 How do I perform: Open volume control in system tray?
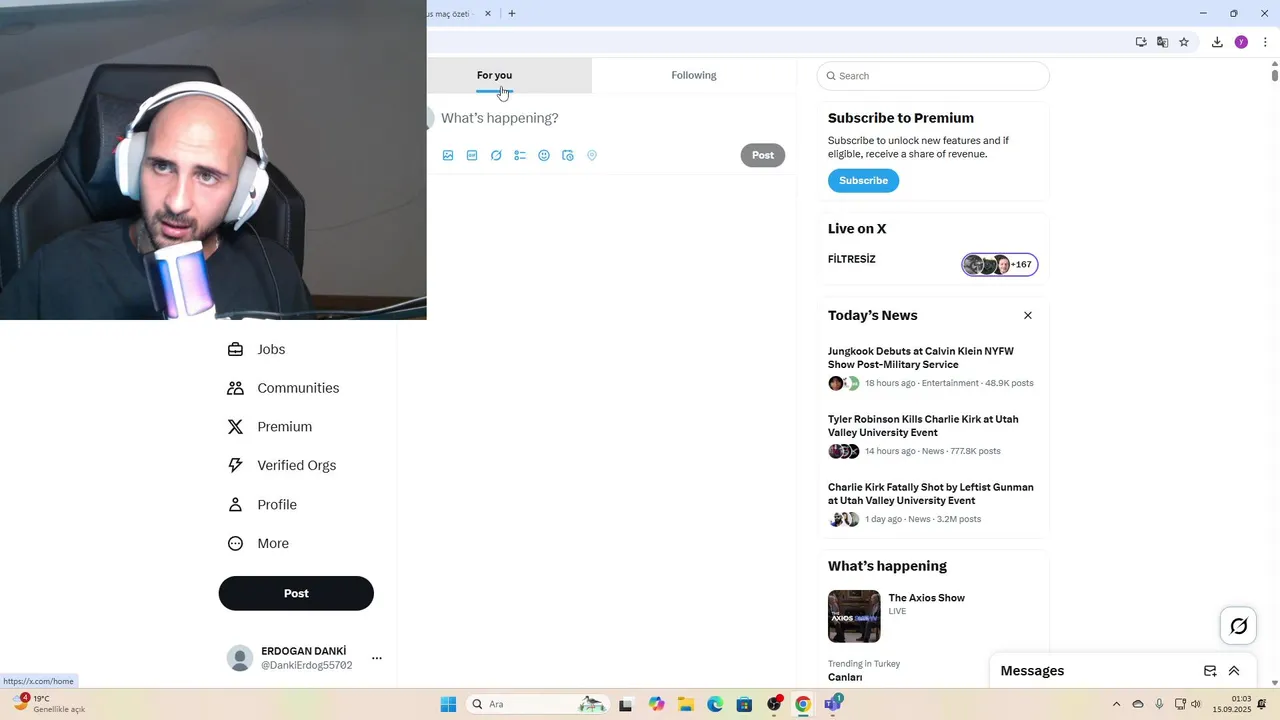click(x=1196, y=704)
